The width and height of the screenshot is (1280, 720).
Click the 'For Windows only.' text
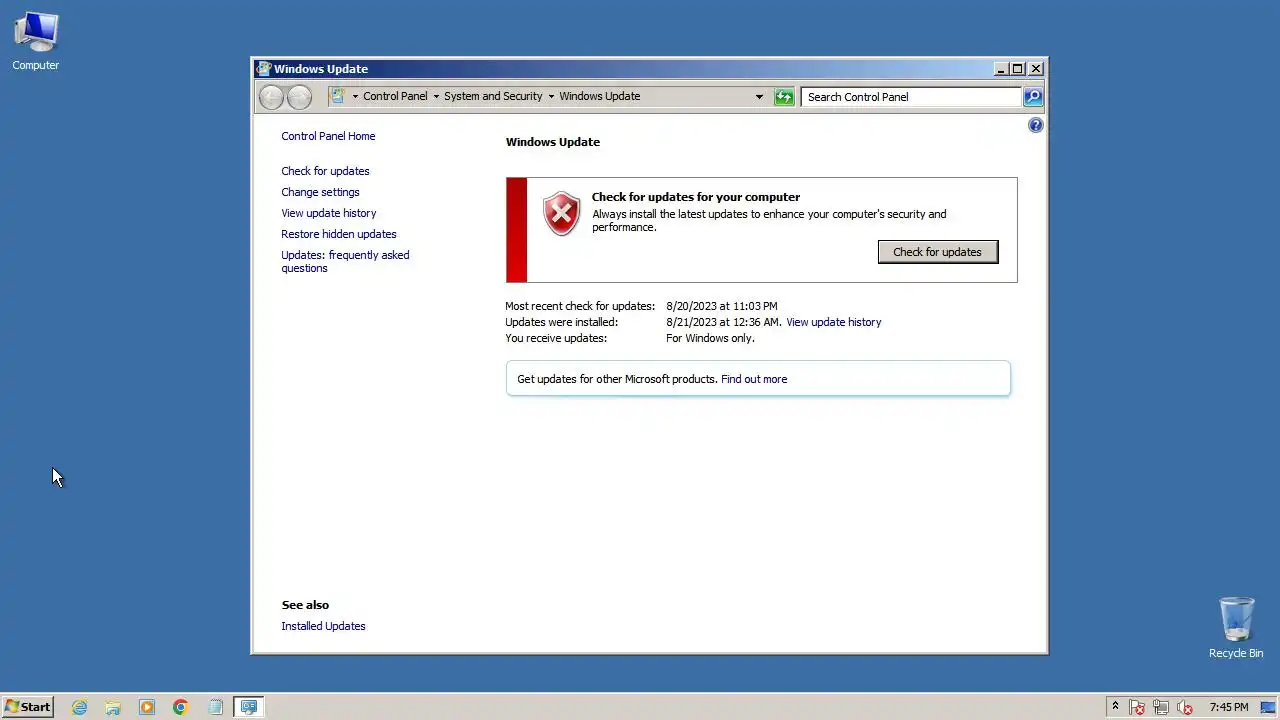click(710, 338)
